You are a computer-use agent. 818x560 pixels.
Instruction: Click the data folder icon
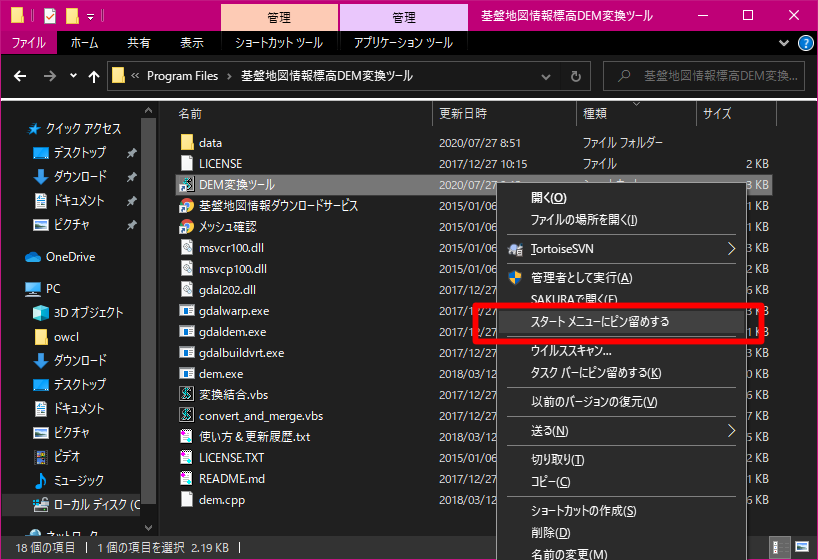tap(186, 143)
